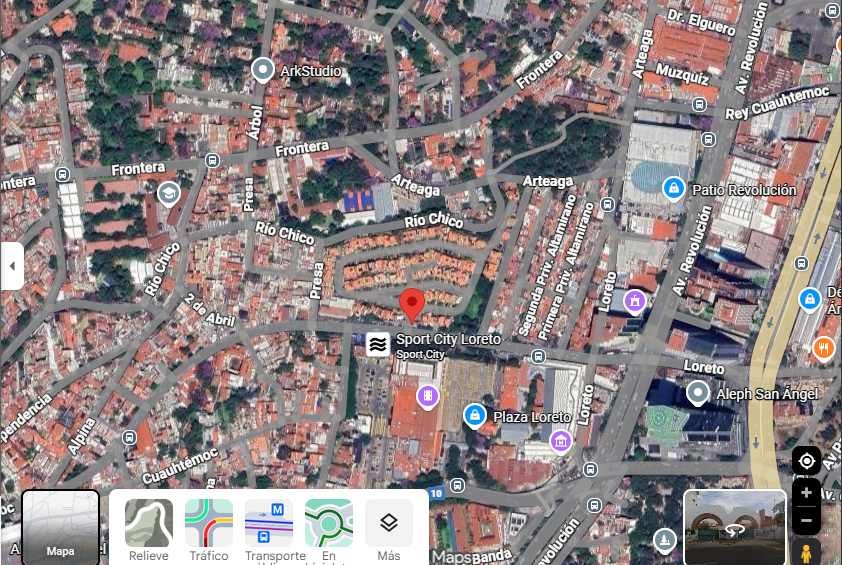The height and width of the screenshot is (565, 842).
Task: Click the bus stop at bottom on Av. Revolución
Action: [x=594, y=505]
